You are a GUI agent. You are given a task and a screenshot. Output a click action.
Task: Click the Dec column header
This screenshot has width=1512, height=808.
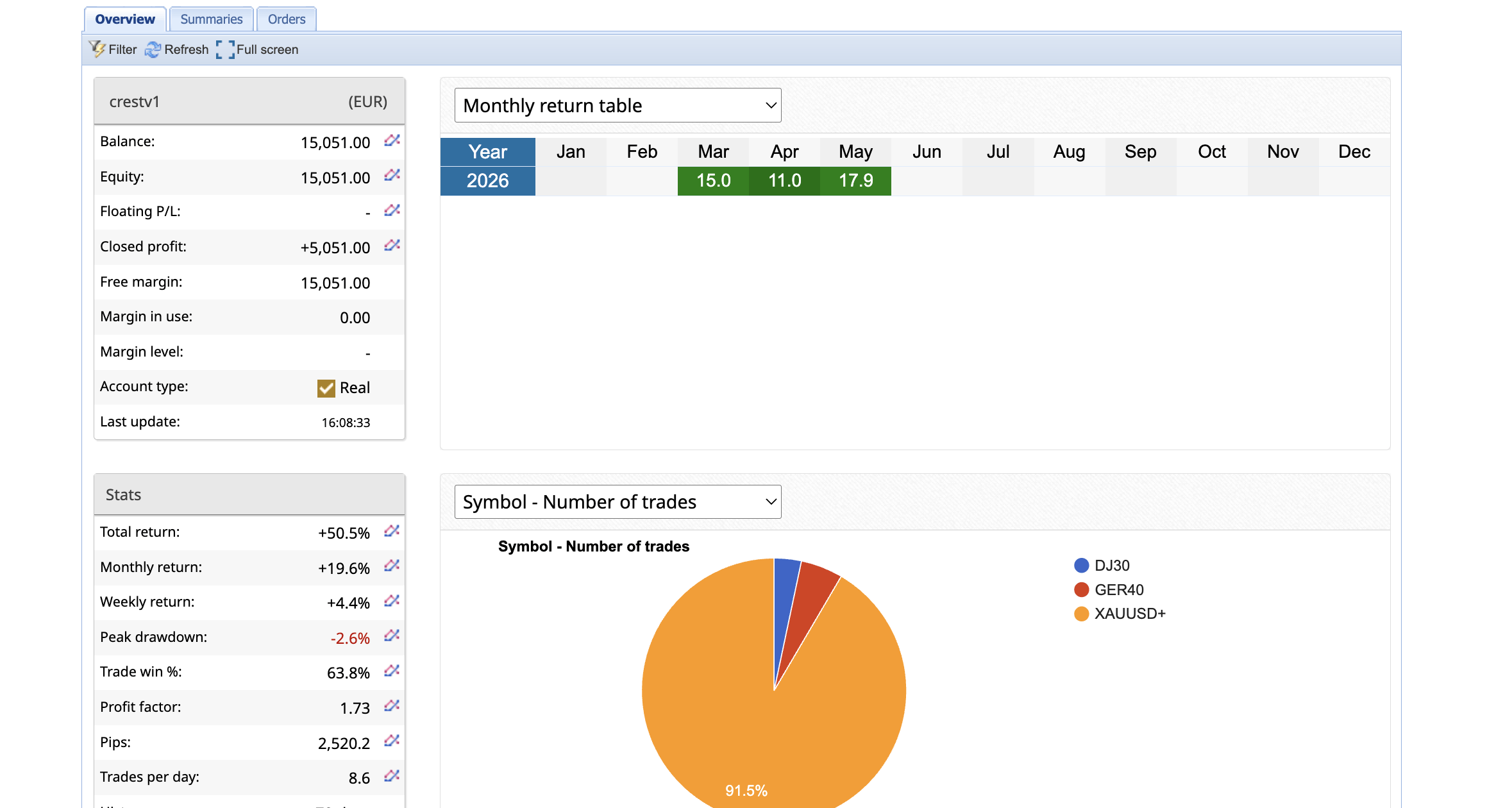coord(1354,152)
